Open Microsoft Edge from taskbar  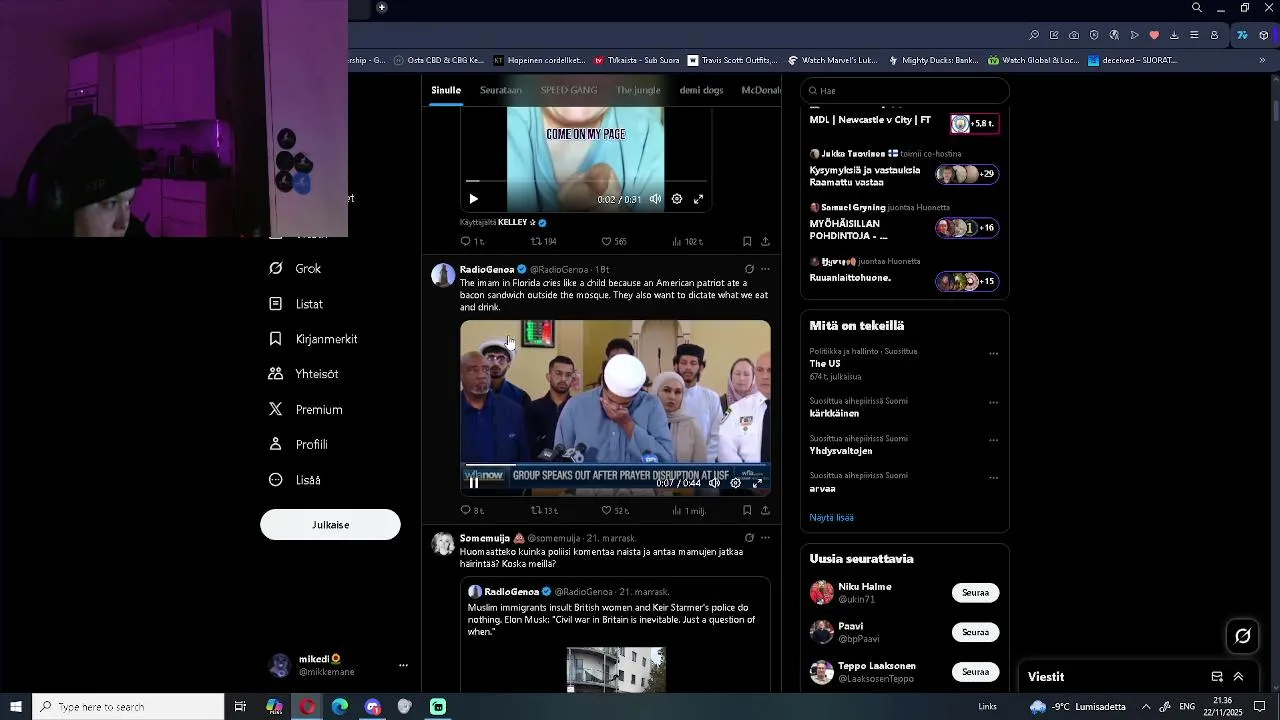coord(340,707)
